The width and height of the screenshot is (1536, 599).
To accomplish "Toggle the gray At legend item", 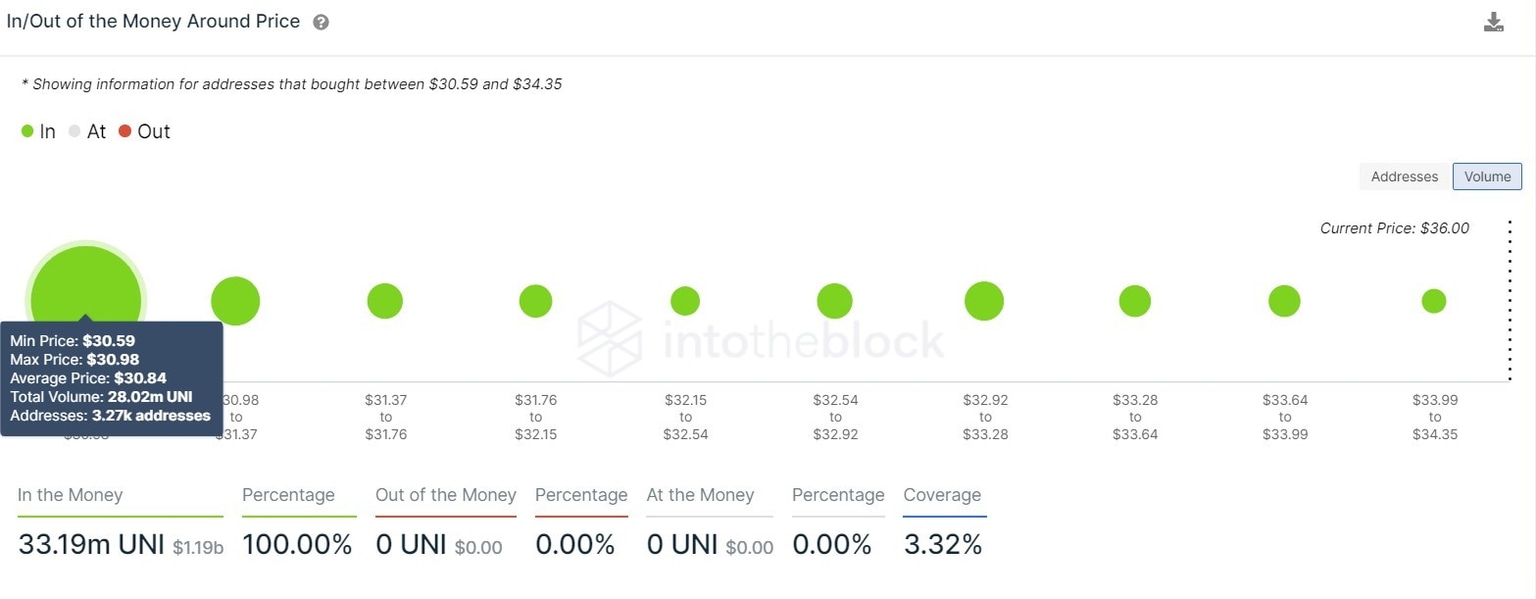I will pyautogui.click(x=87, y=132).
